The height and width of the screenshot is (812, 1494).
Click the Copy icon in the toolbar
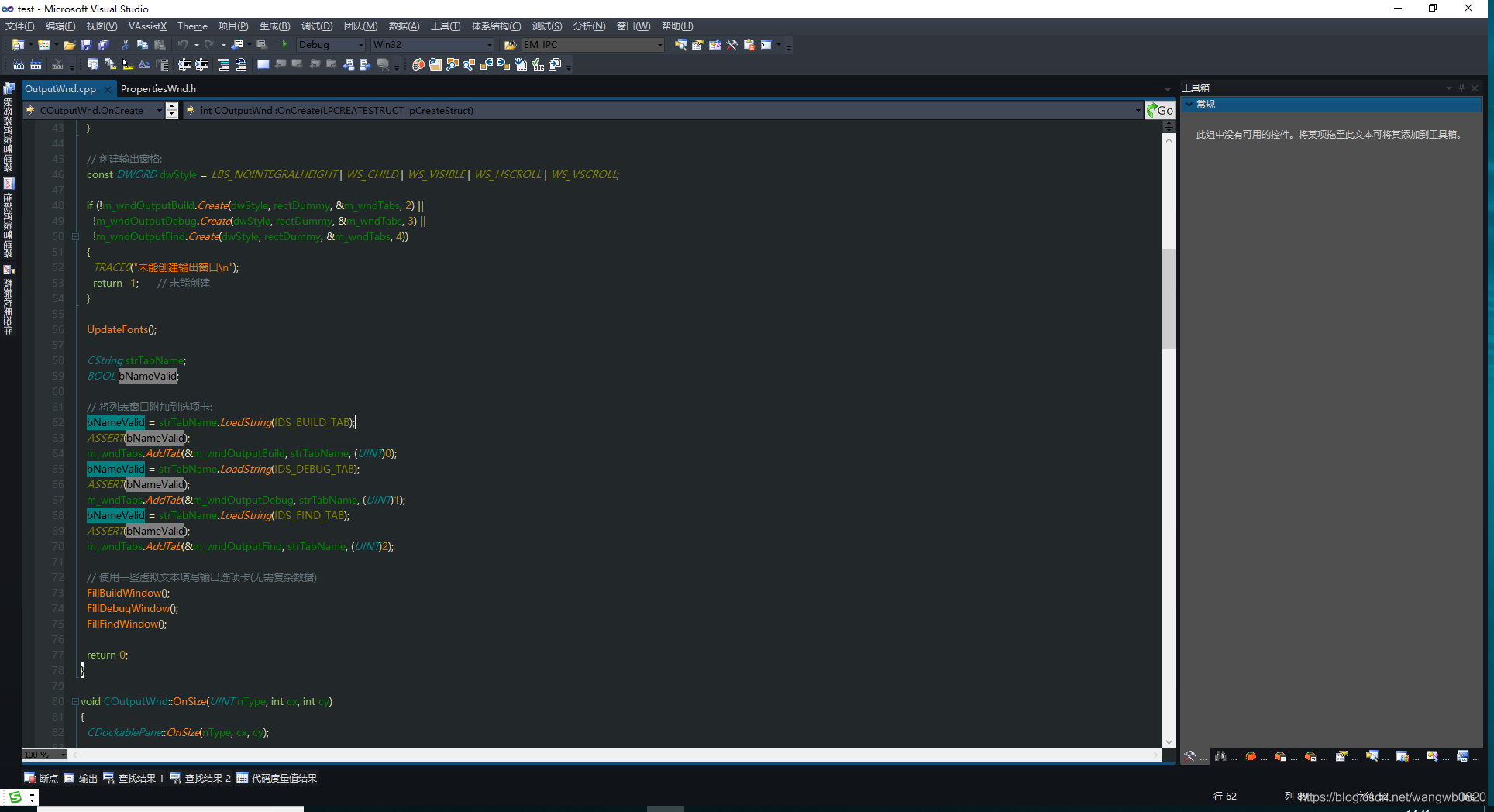point(143,45)
